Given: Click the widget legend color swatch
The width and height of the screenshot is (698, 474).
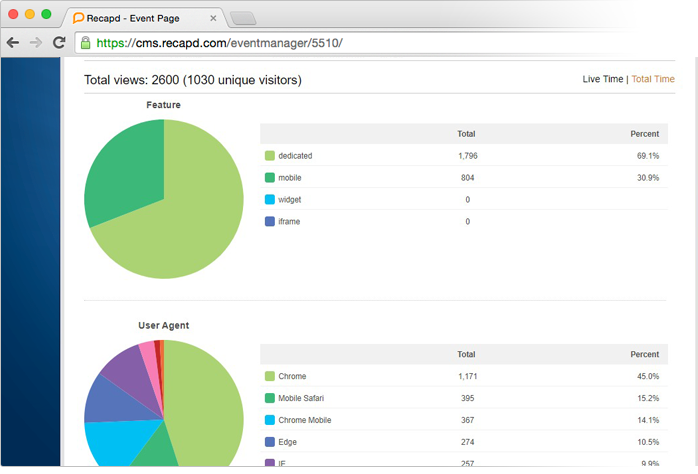Looking at the screenshot, I should tap(270, 199).
